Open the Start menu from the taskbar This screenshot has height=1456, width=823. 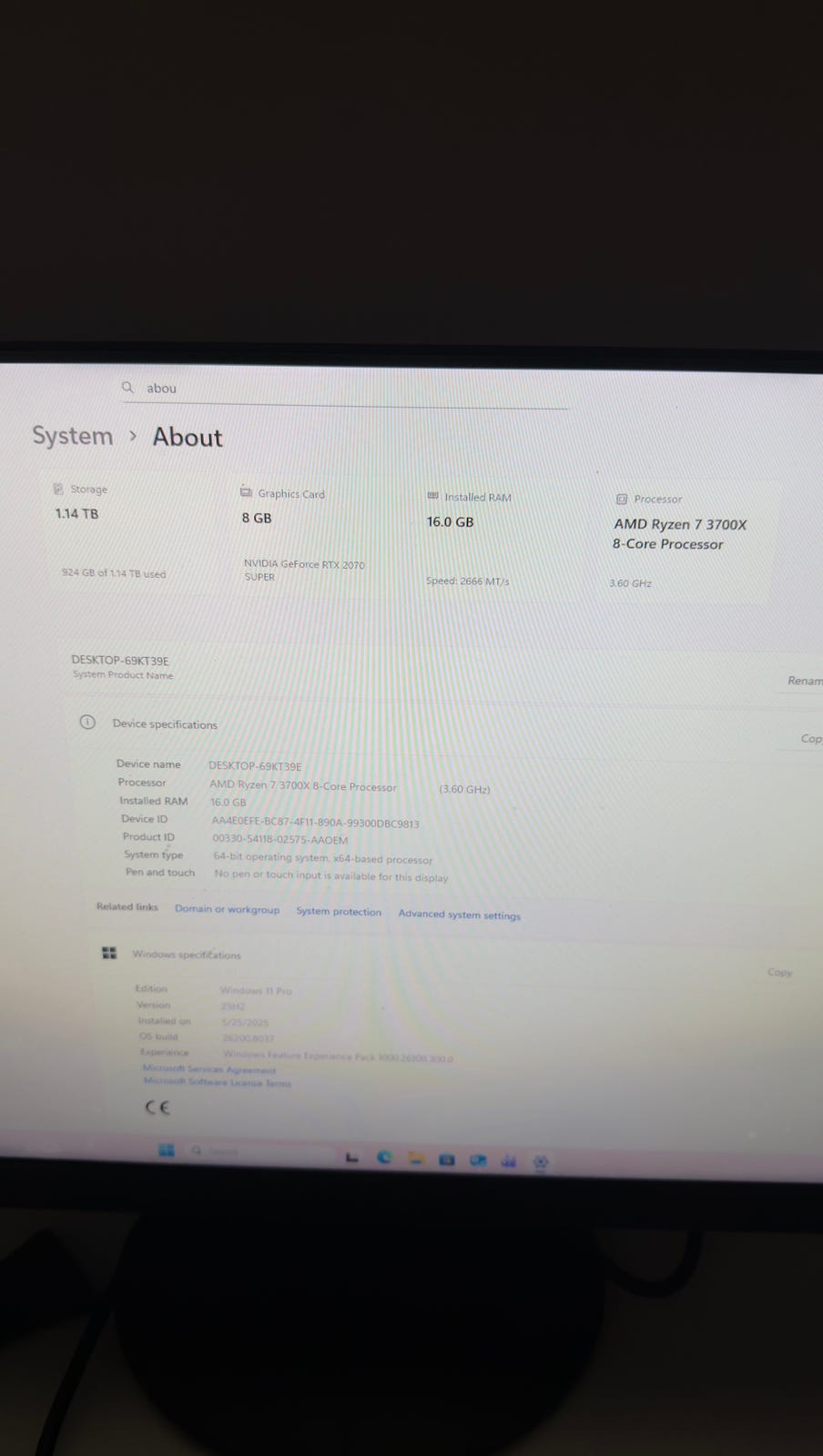coord(166,1150)
